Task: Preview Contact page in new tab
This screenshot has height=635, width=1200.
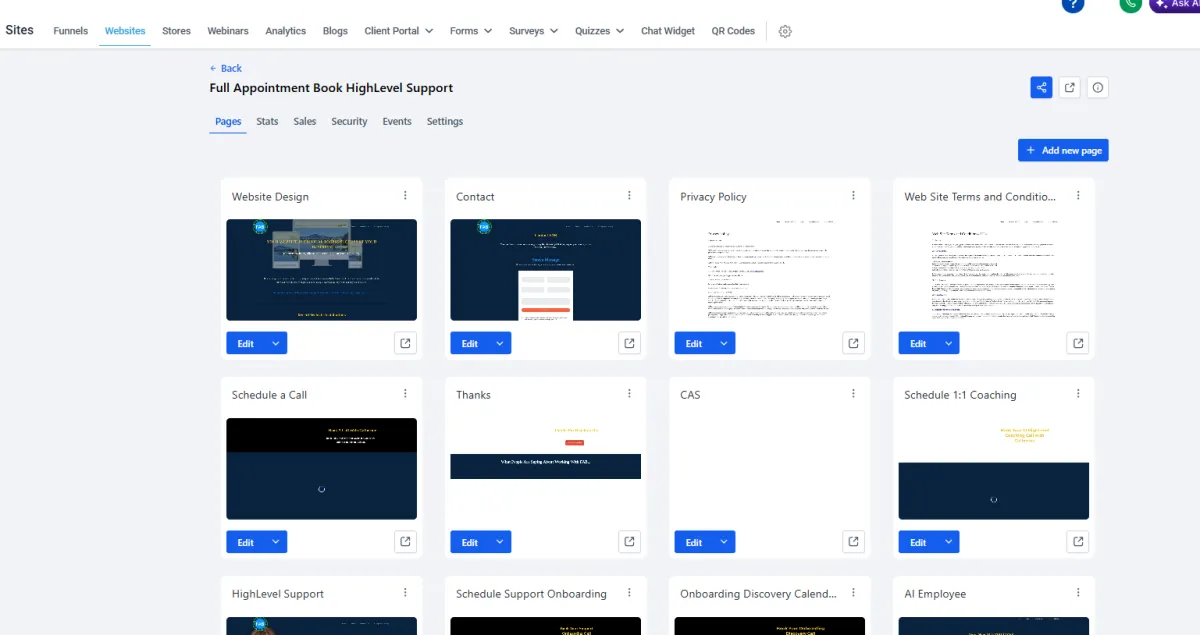Action: 629,343
